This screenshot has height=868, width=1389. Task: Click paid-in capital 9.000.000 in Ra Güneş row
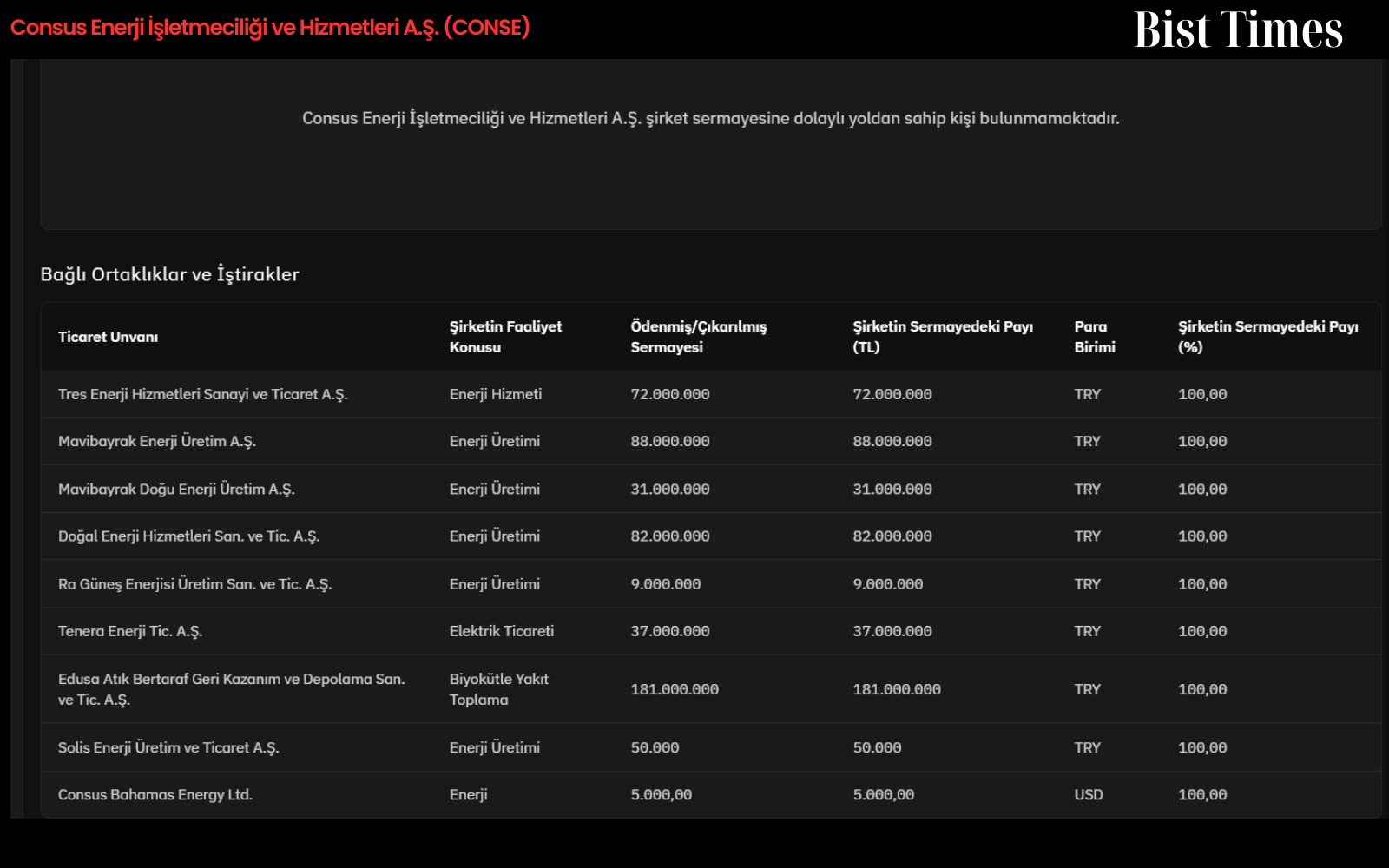(666, 584)
